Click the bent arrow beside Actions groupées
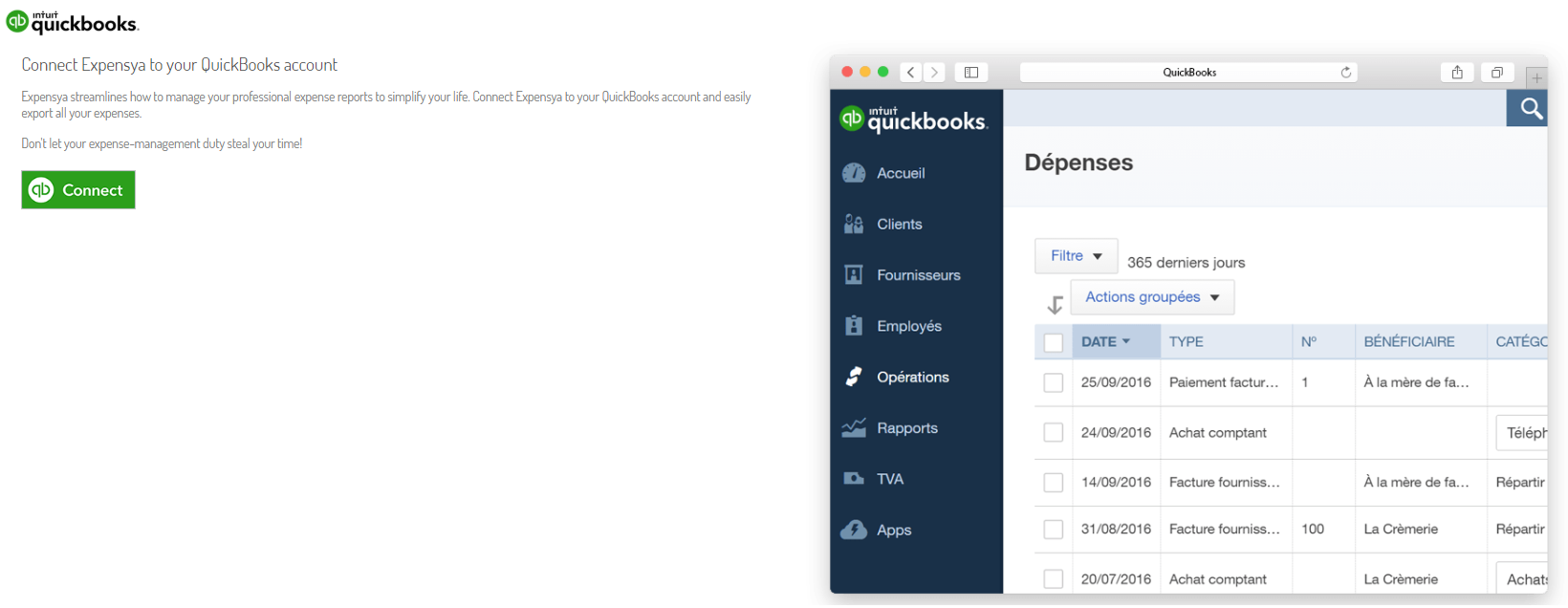The height and width of the screenshot is (608, 1568). pyautogui.click(x=1055, y=305)
